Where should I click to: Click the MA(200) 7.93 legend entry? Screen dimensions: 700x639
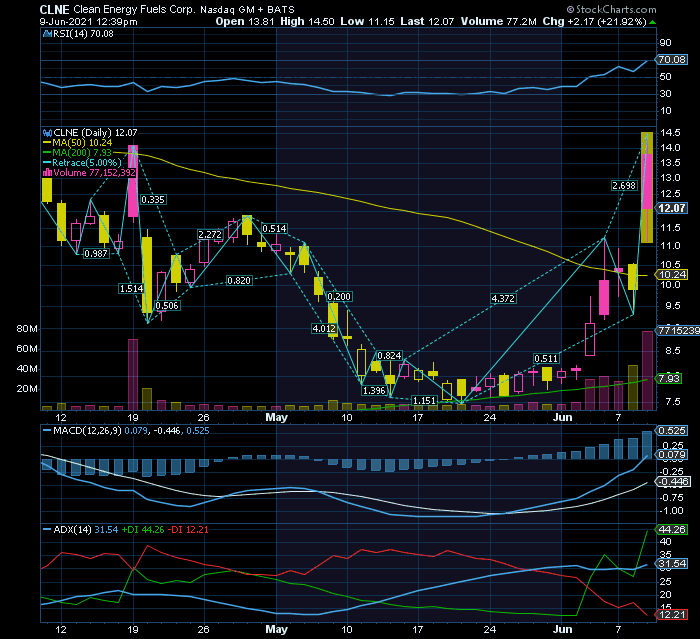coord(82,153)
